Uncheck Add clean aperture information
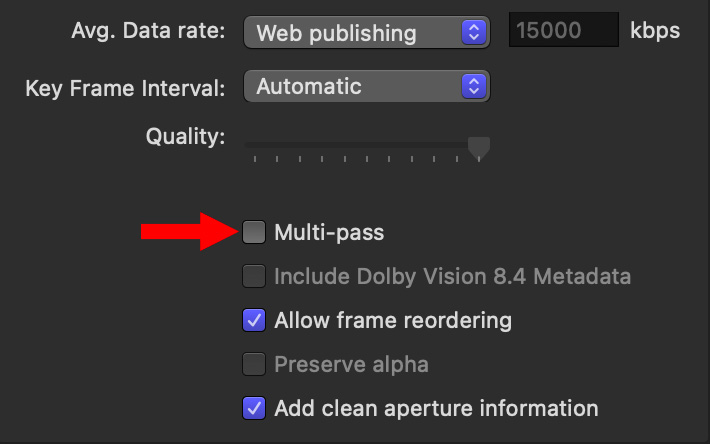Screen dimensions: 710x444 pos(254,408)
